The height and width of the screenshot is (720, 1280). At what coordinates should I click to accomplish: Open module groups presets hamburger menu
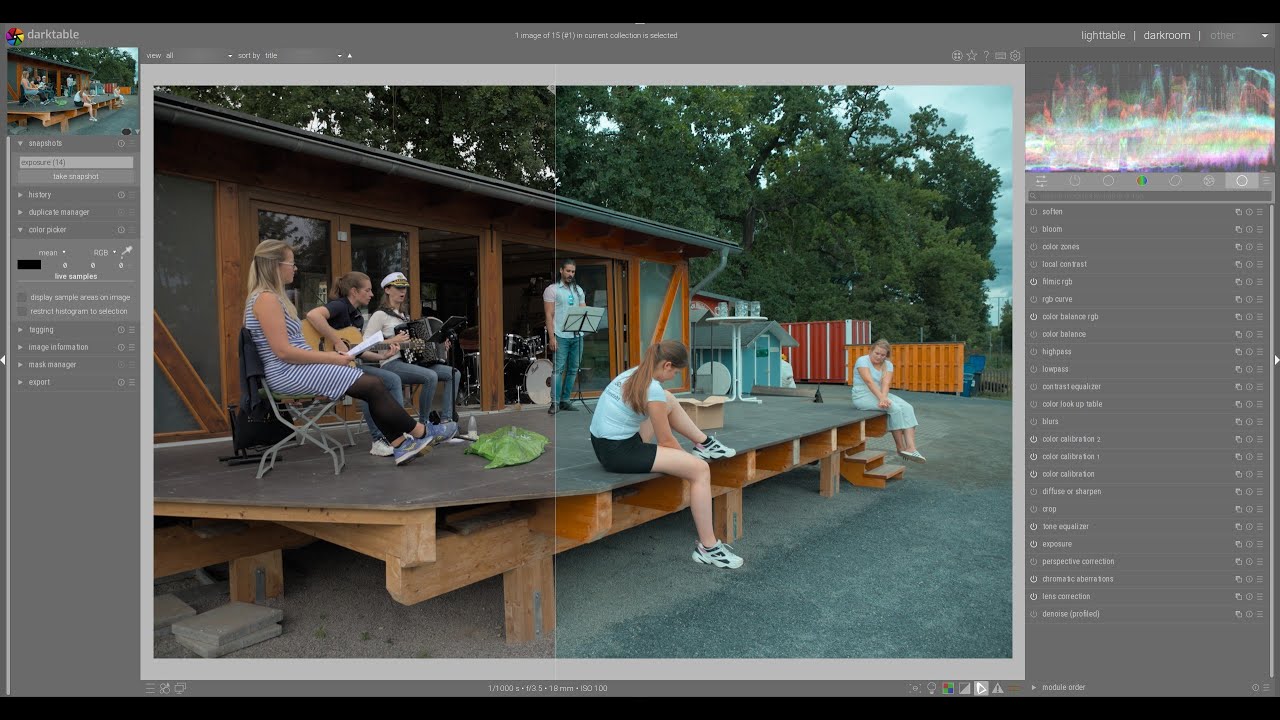click(x=1266, y=181)
